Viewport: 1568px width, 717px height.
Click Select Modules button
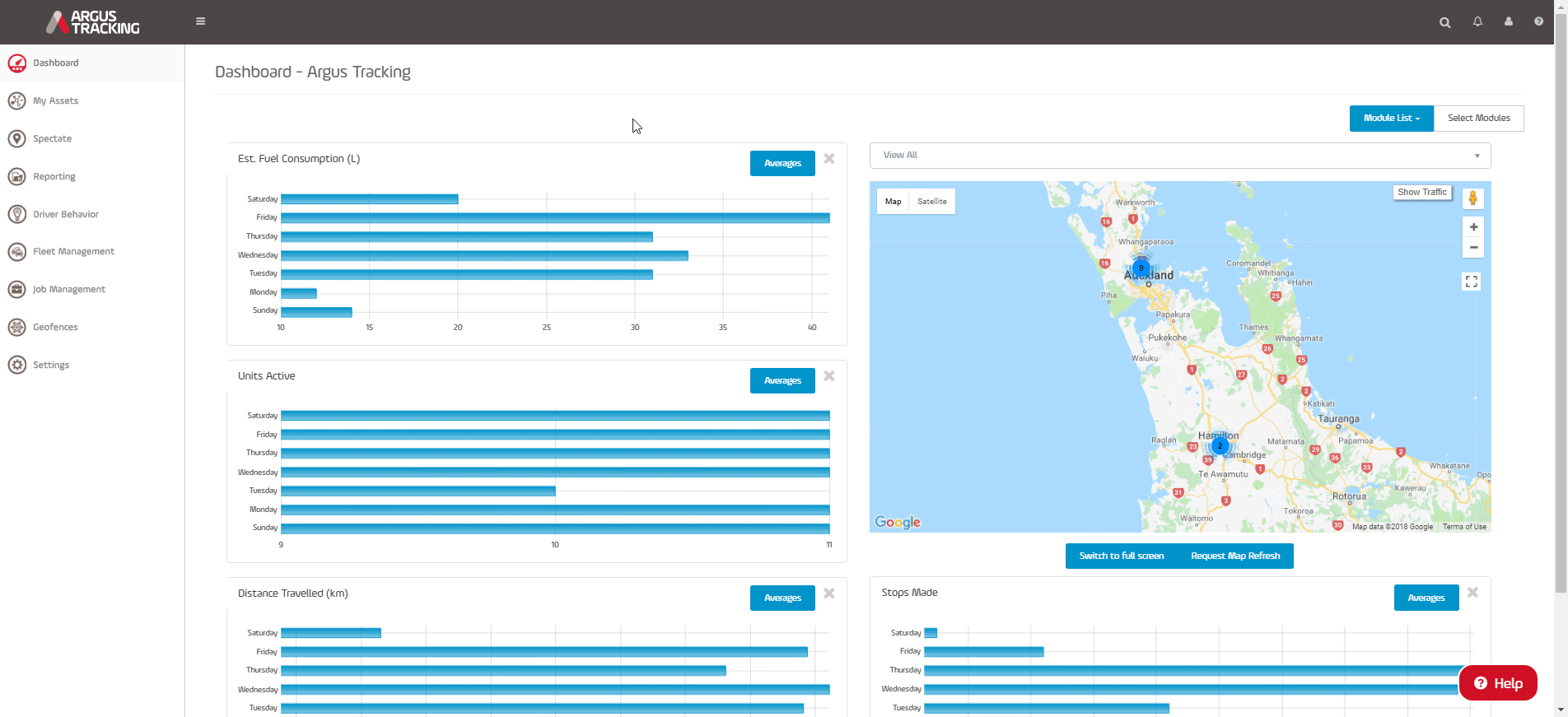click(x=1479, y=119)
